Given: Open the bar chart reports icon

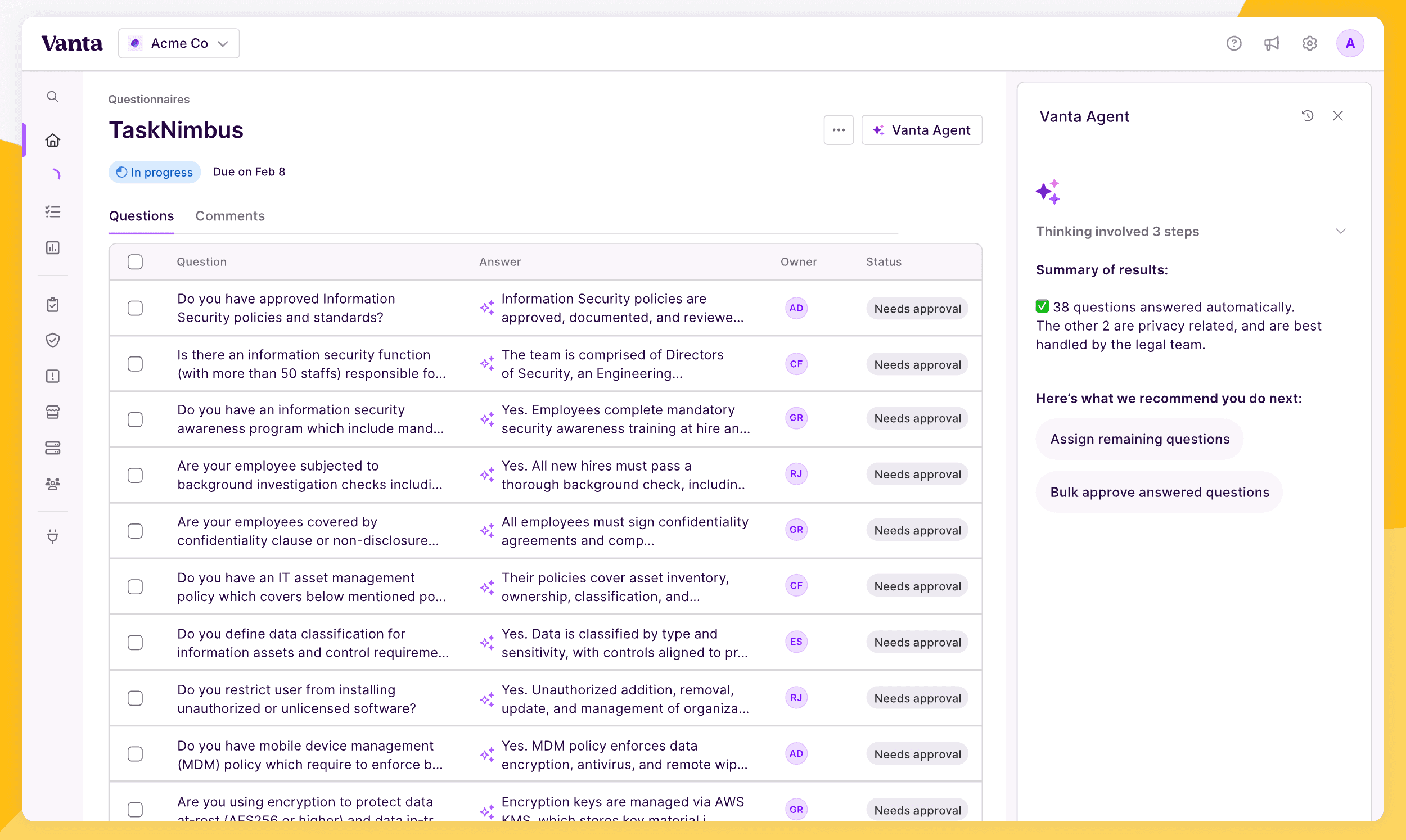Looking at the screenshot, I should (53, 248).
